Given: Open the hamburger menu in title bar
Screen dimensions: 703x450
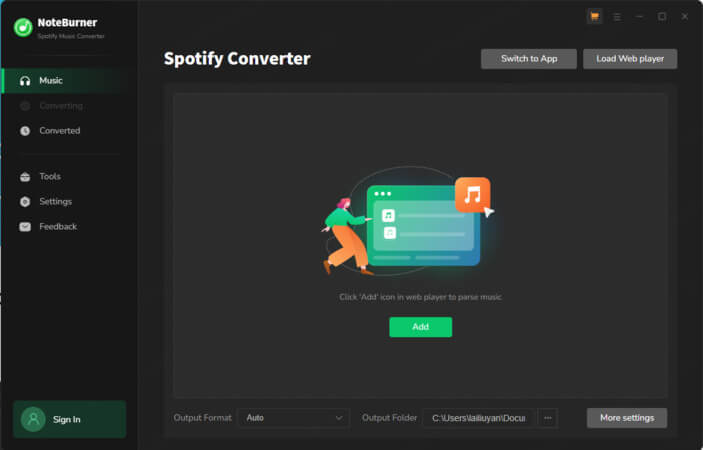Looking at the screenshot, I should (617, 17).
